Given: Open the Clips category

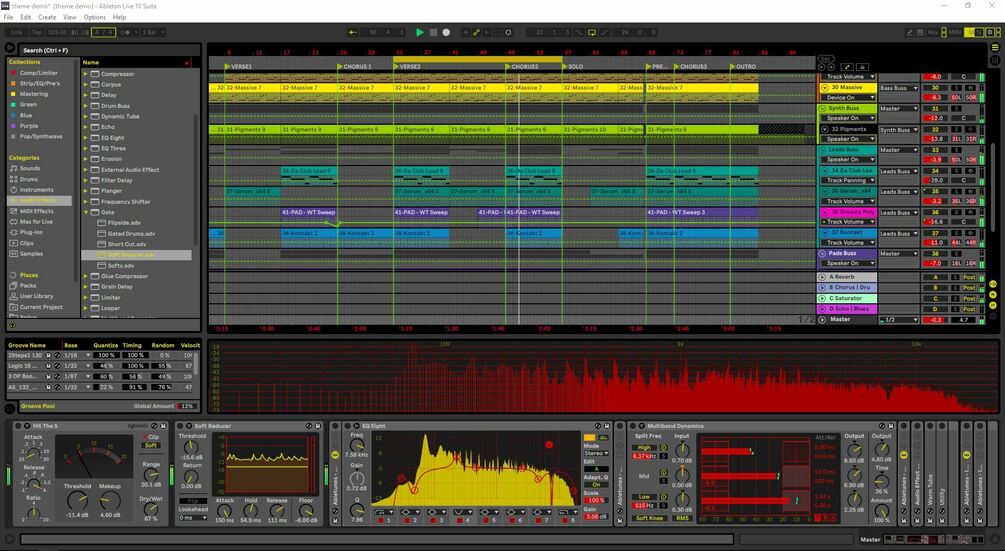Looking at the screenshot, I should [26, 243].
